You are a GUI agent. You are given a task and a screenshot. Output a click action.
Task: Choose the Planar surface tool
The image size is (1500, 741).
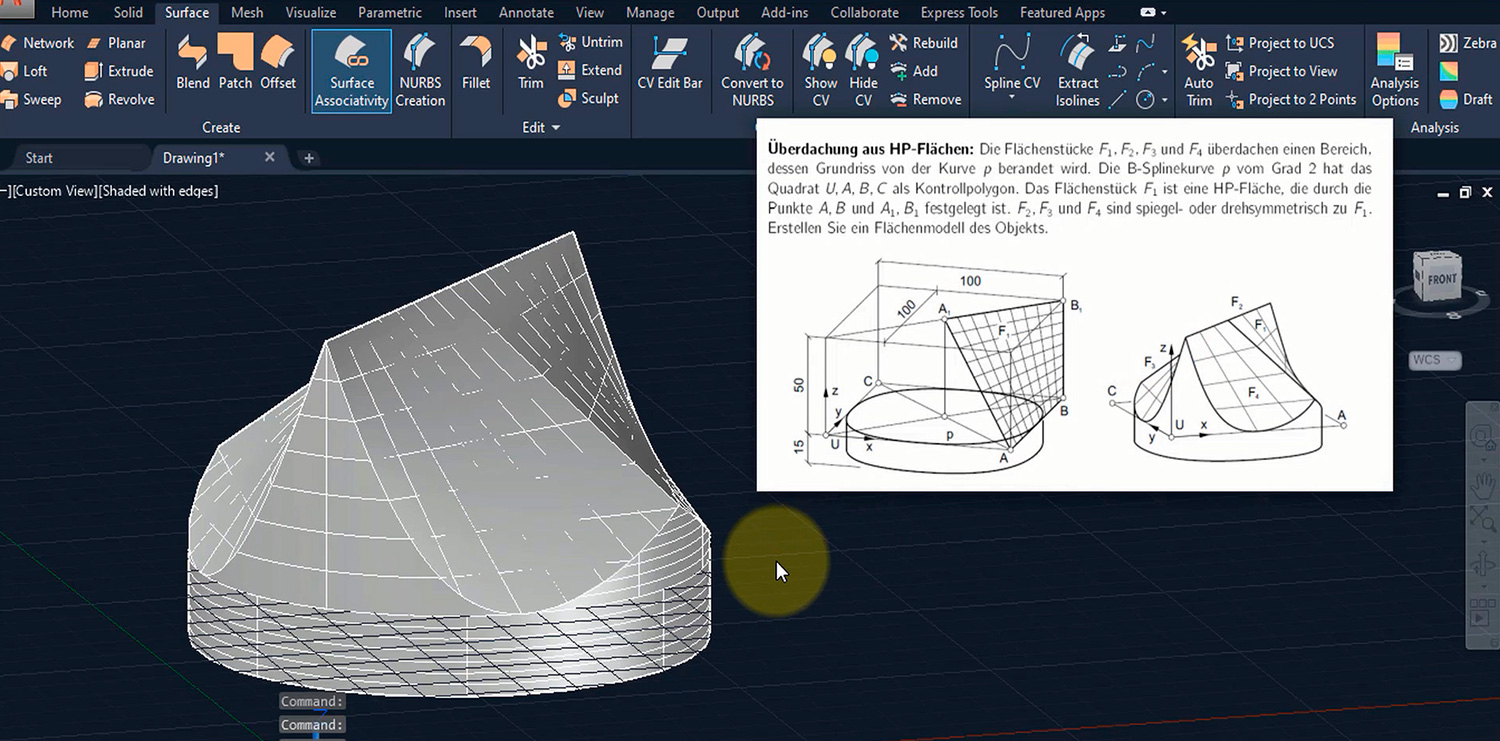coord(117,43)
